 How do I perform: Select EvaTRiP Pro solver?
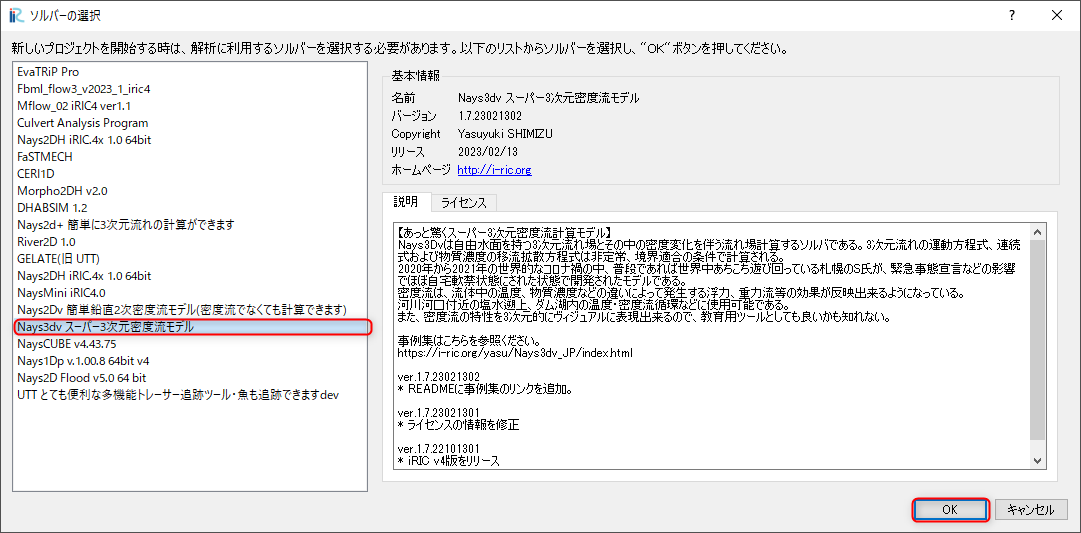(190, 72)
